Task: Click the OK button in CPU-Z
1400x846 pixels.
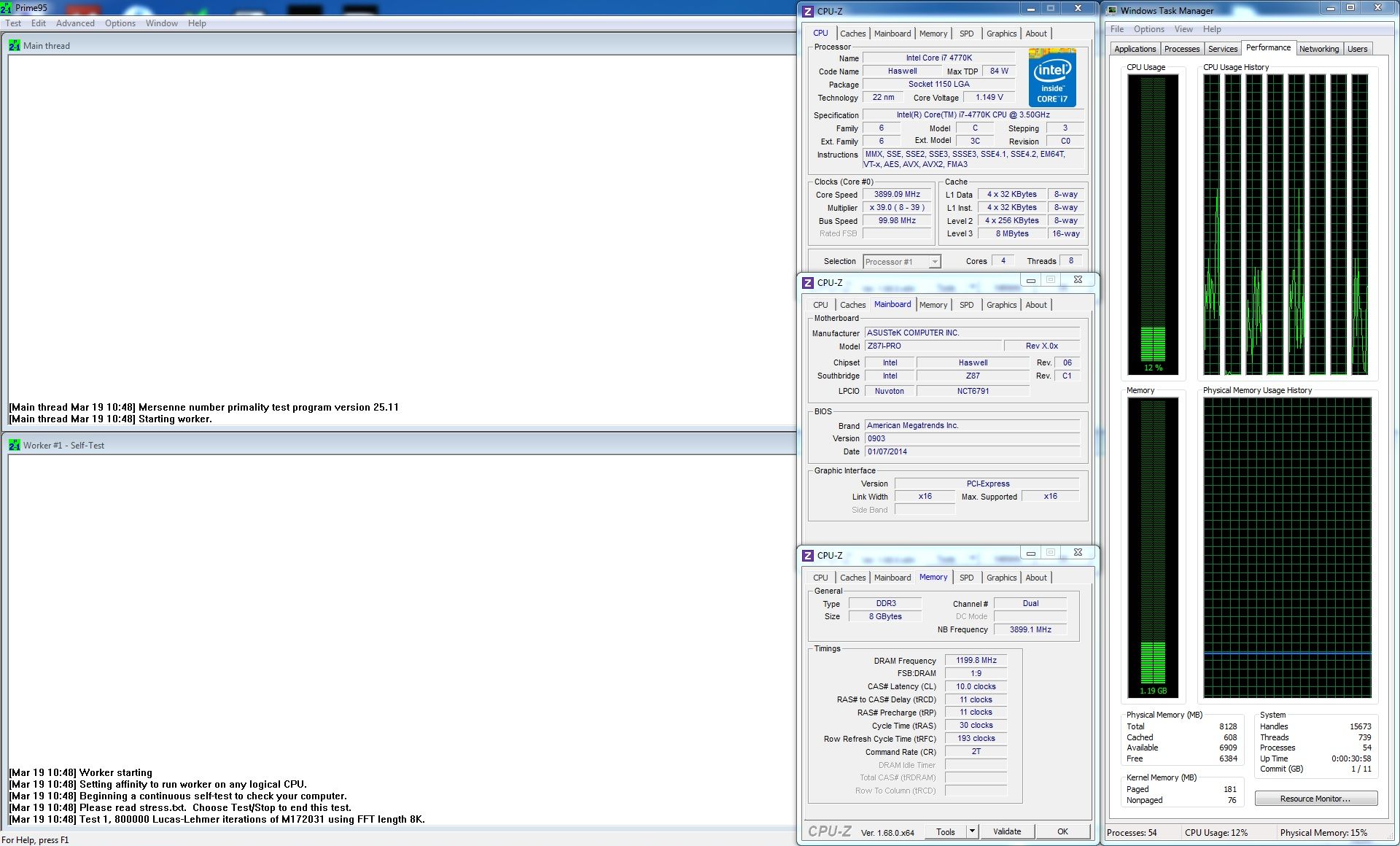Action: [1062, 831]
